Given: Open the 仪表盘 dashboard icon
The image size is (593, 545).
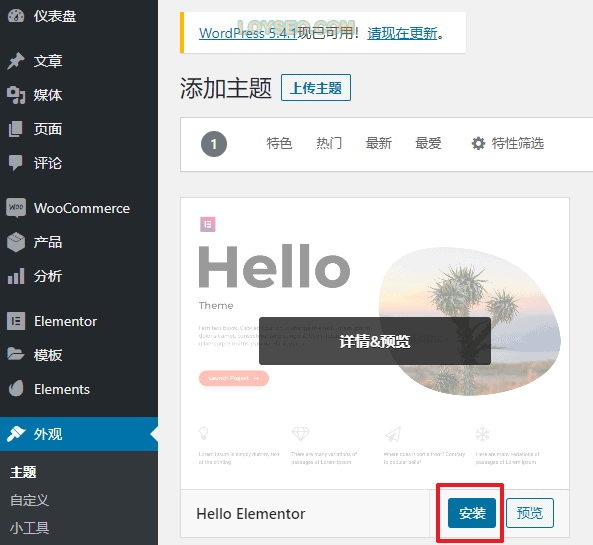Looking at the screenshot, I should click(16, 16).
